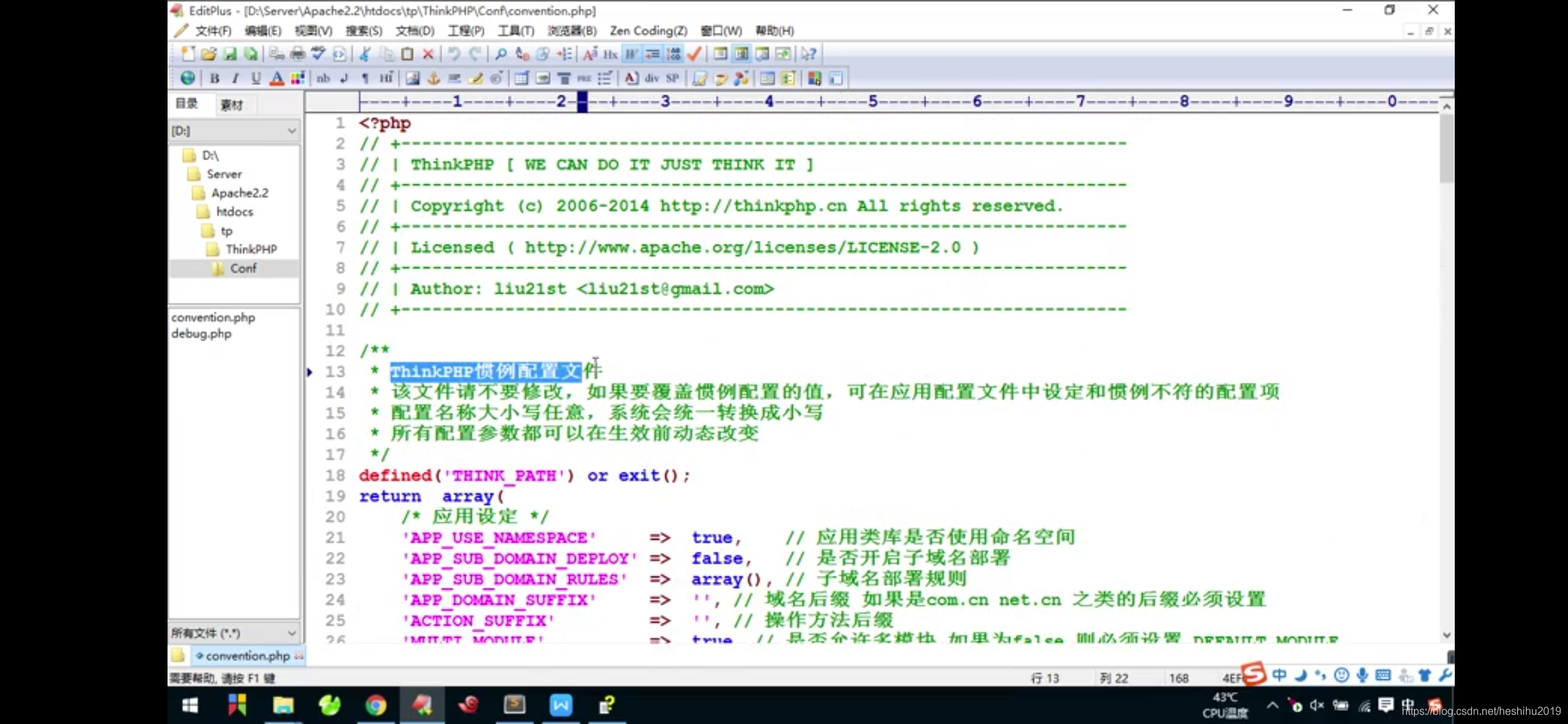
Task: Select the ThinkPHP folder in tree
Action: [x=251, y=249]
